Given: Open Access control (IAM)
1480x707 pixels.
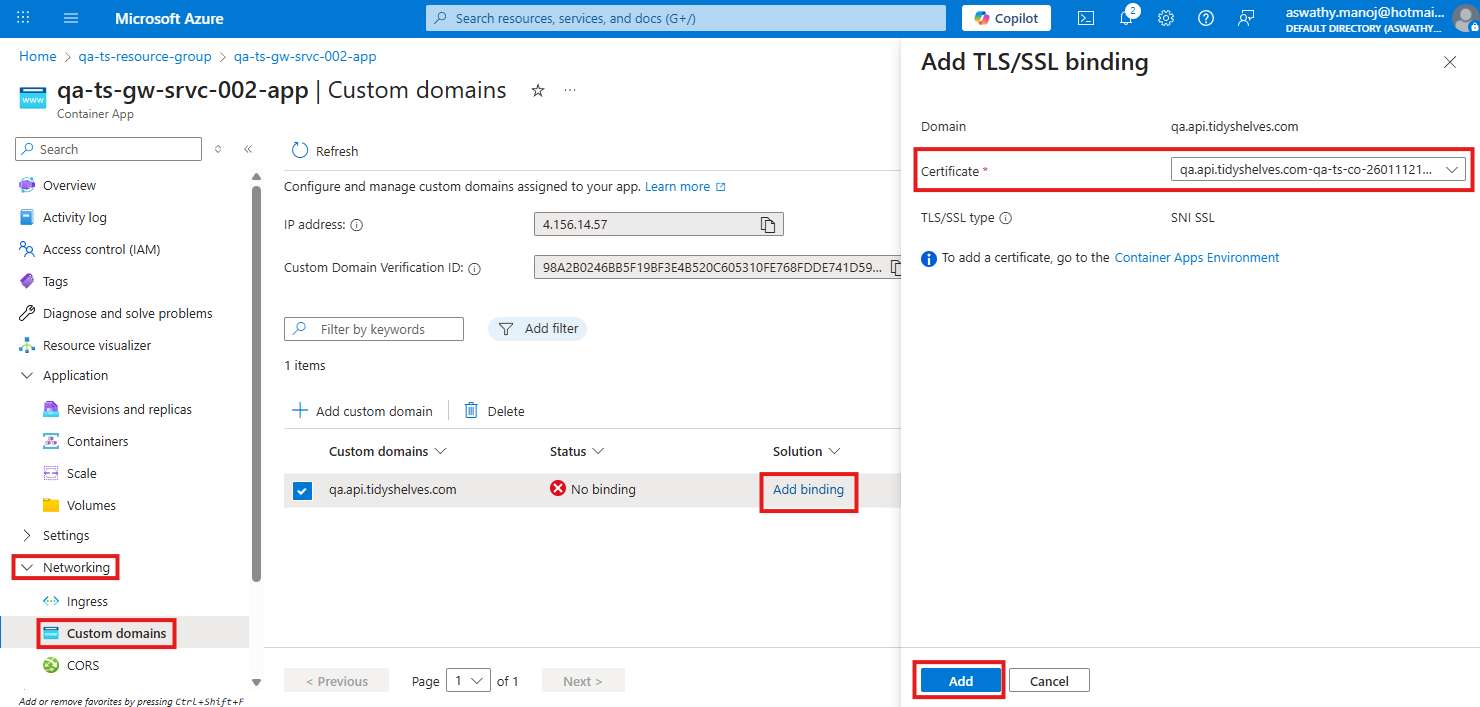Looking at the screenshot, I should pos(101,249).
